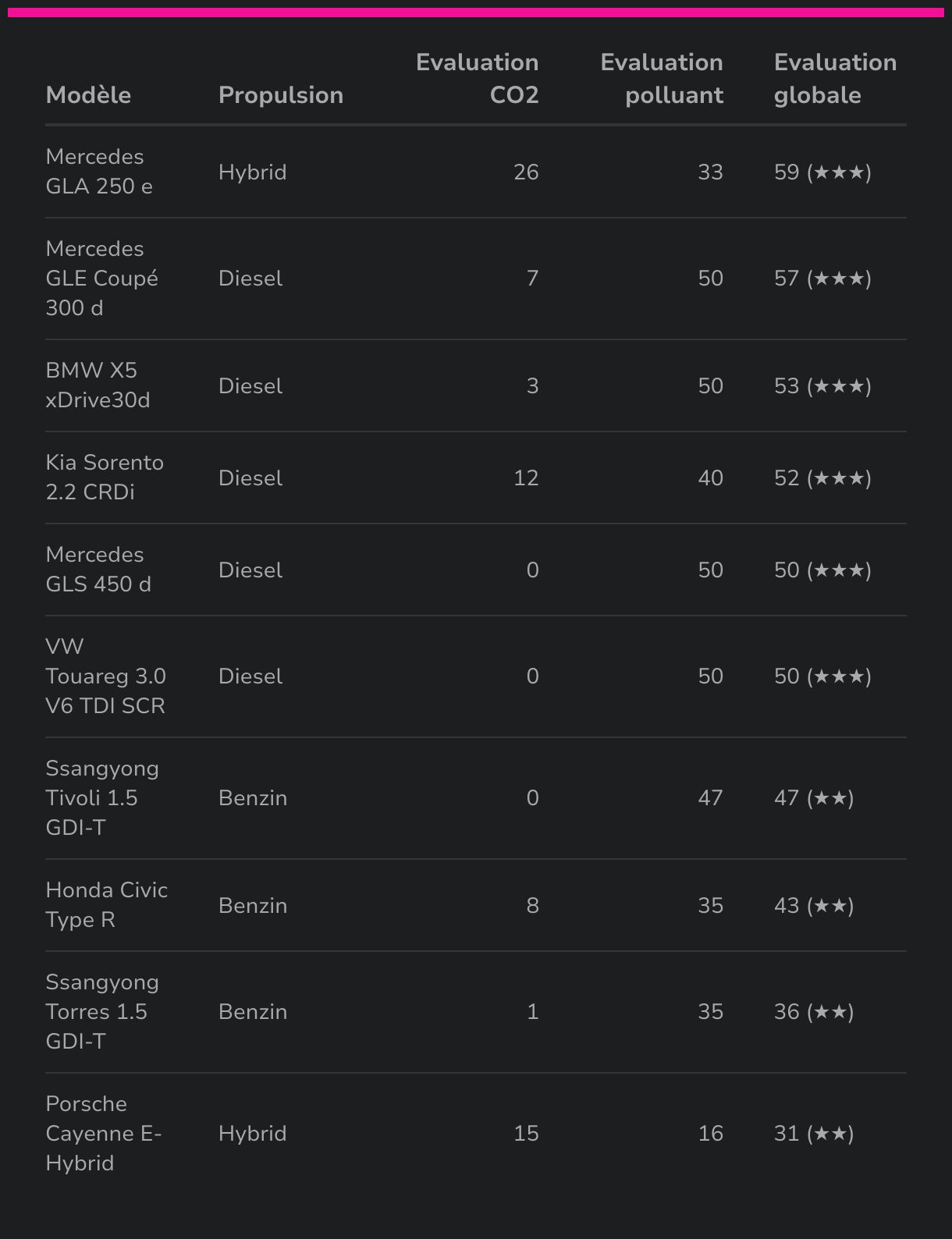The width and height of the screenshot is (952, 1239).
Task: Select the Ssangyong Torres 1.5 GDI-T name
Action: pyautogui.click(x=102, y=1012)
